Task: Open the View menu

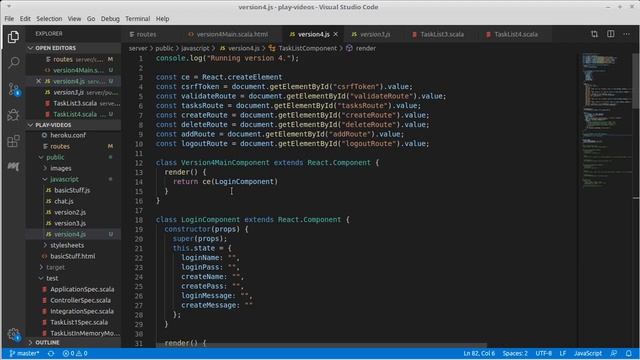Action: click(x=74, y=19)
